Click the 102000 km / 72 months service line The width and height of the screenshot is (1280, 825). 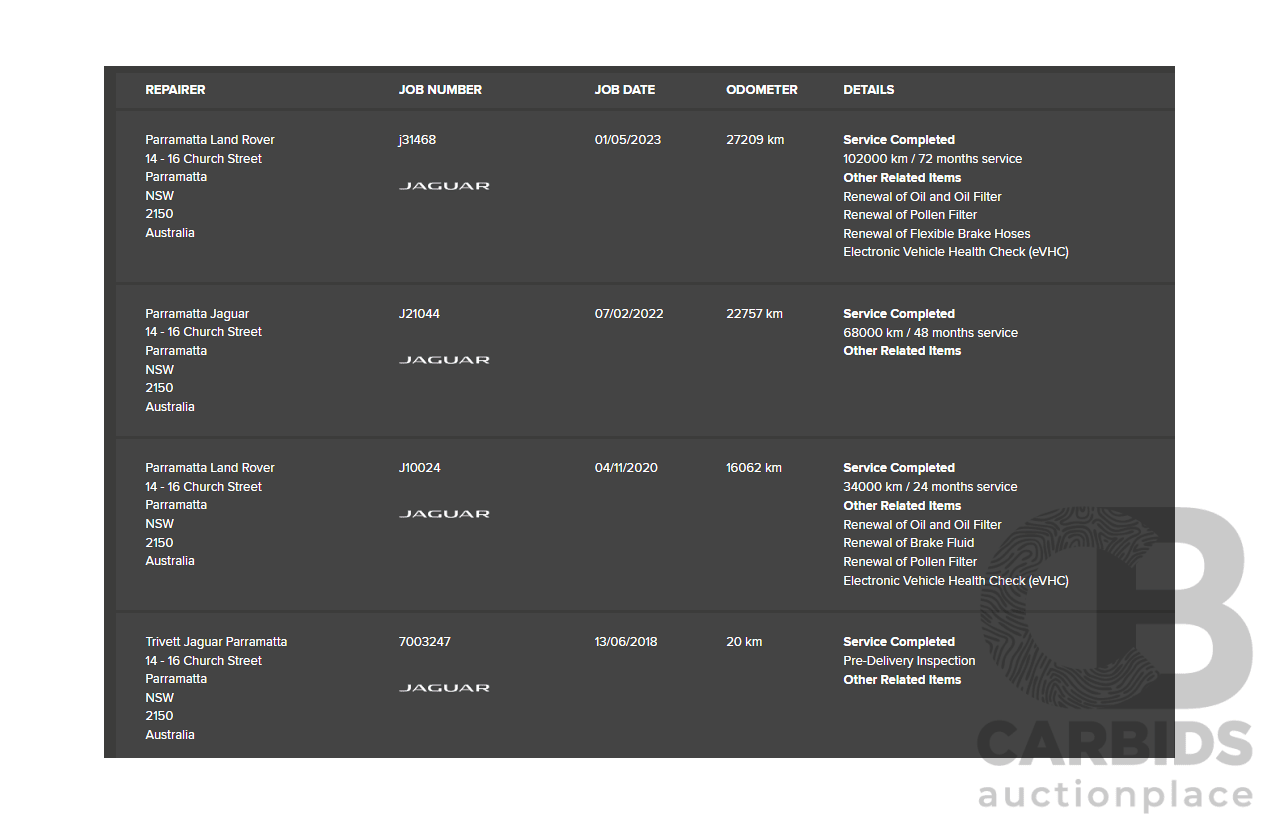tap(933, 159)
